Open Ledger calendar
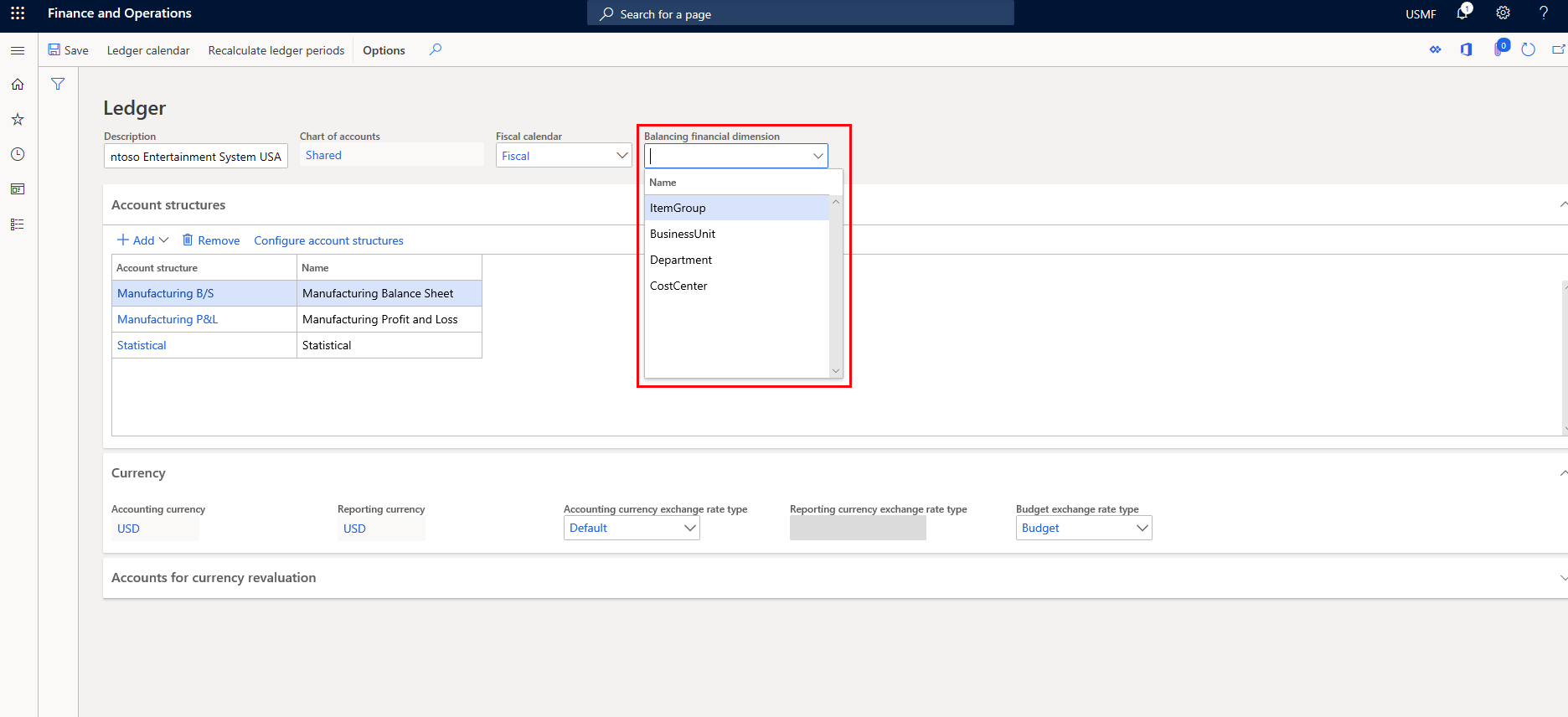The image size is (1568, 717). tap(148, 50)
